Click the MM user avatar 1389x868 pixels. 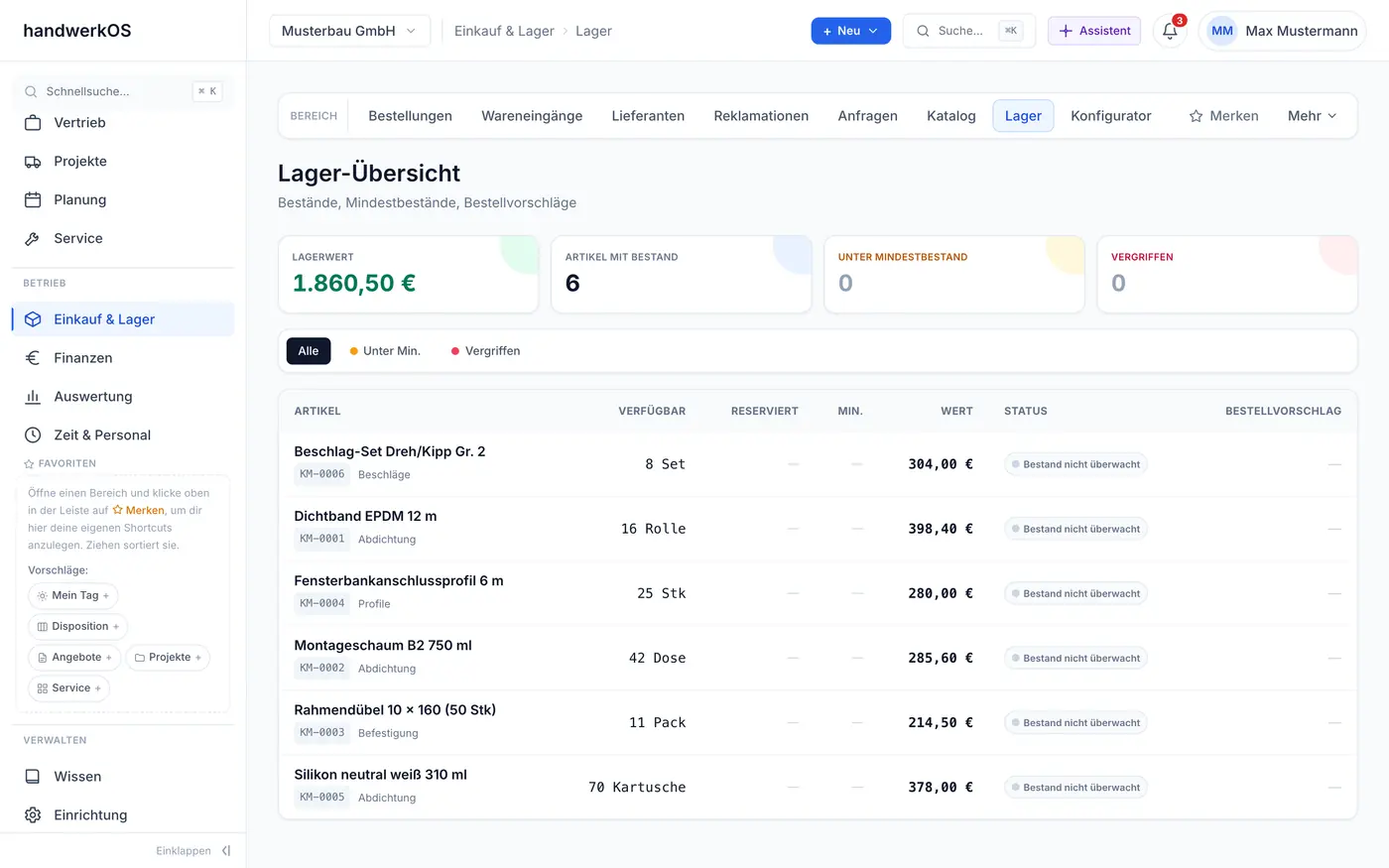[x=1222, y=31]
